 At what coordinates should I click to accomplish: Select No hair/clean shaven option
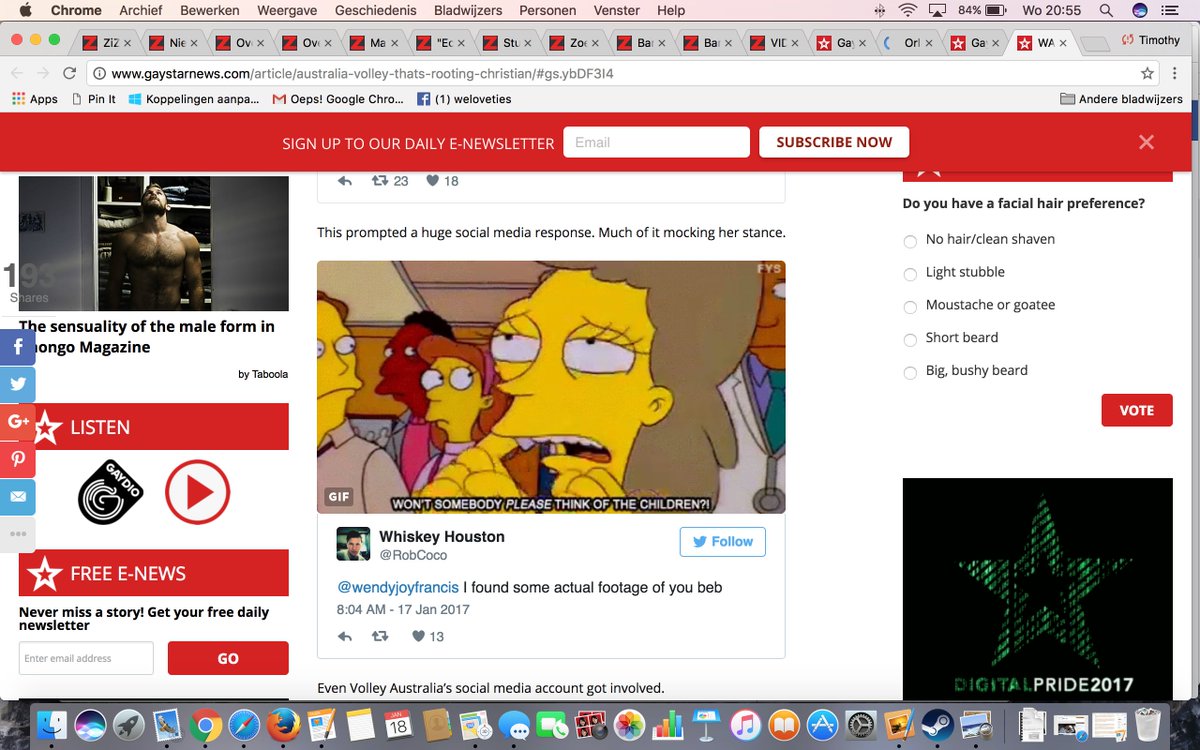[910, 241]
